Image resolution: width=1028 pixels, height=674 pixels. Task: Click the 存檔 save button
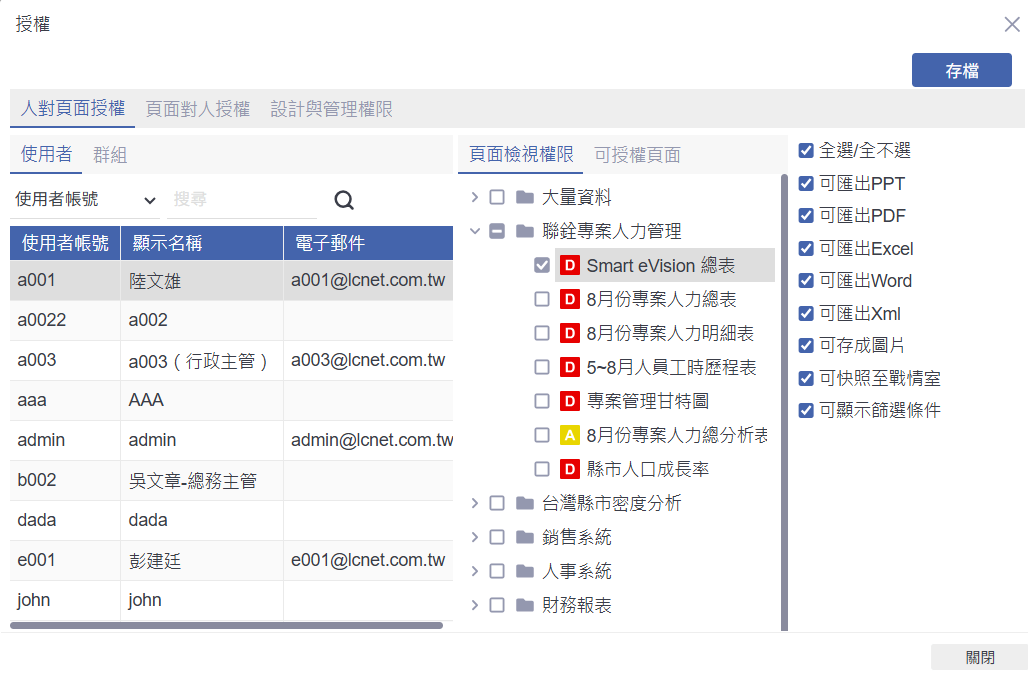click(x=961, y=71)
